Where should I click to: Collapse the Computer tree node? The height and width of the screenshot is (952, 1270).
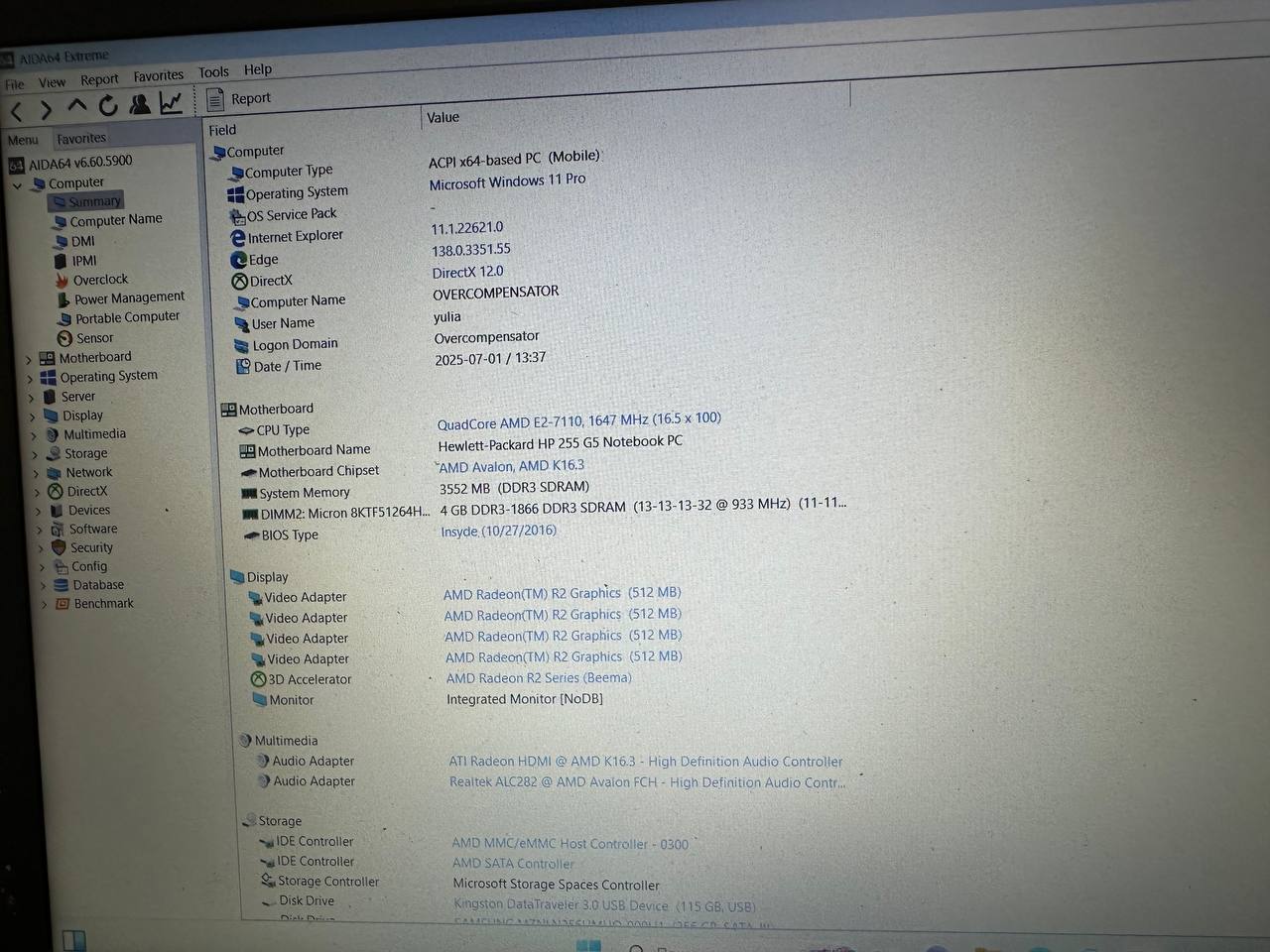click(x=17, y=185)
